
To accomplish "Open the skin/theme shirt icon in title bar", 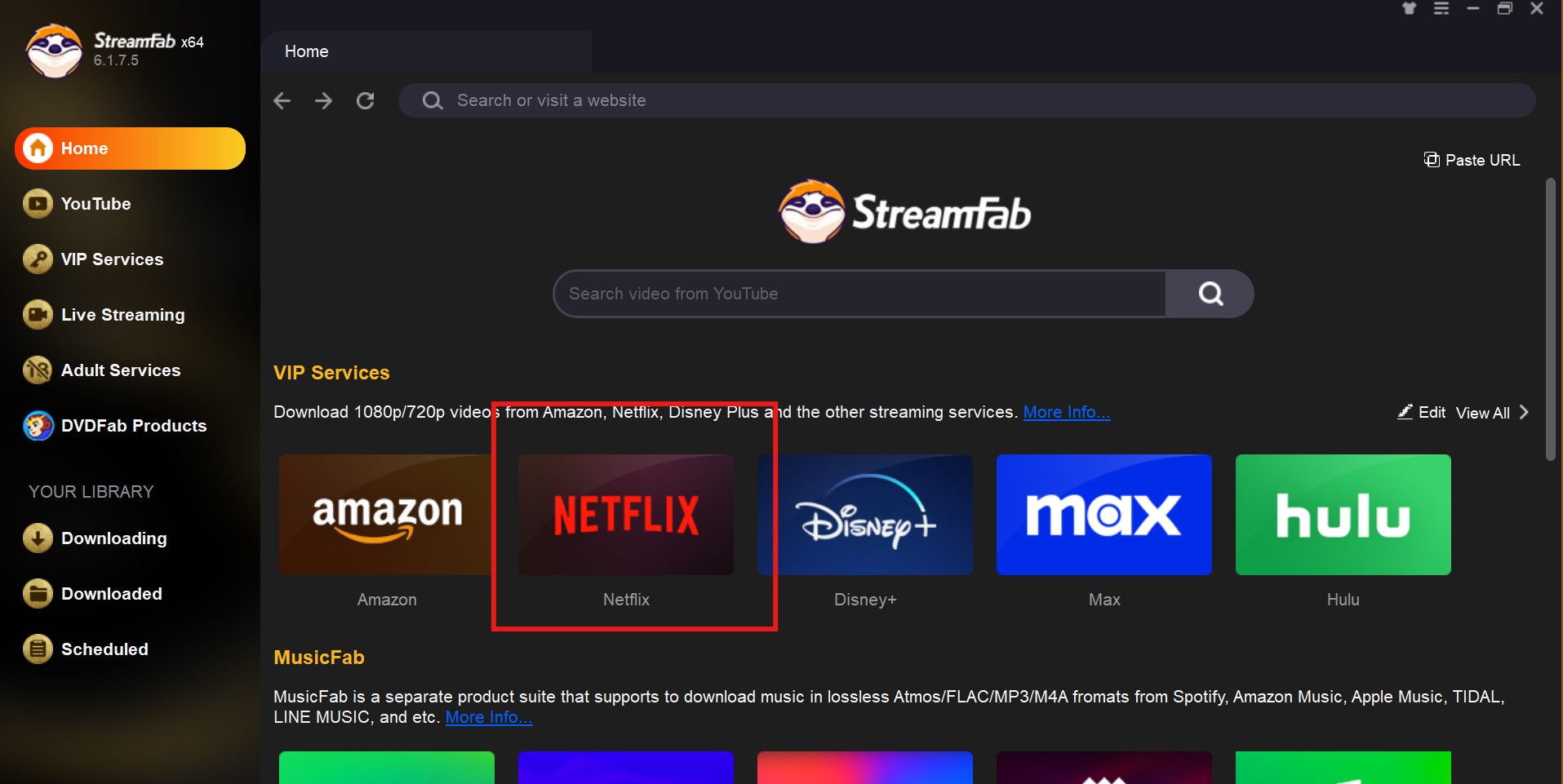I will click(x=1410, y=8).
